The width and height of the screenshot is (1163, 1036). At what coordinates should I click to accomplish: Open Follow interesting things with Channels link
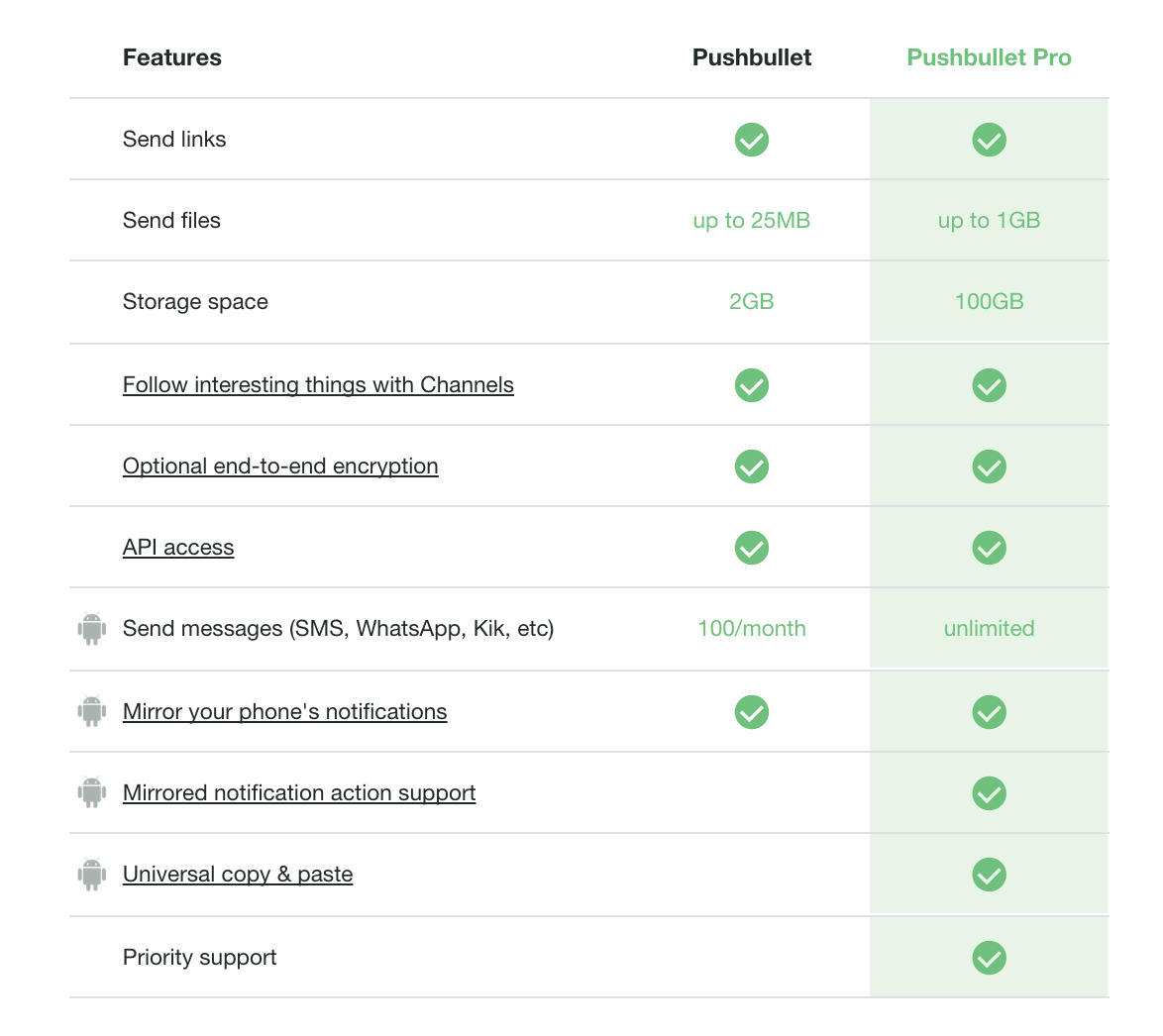[318, 384]
